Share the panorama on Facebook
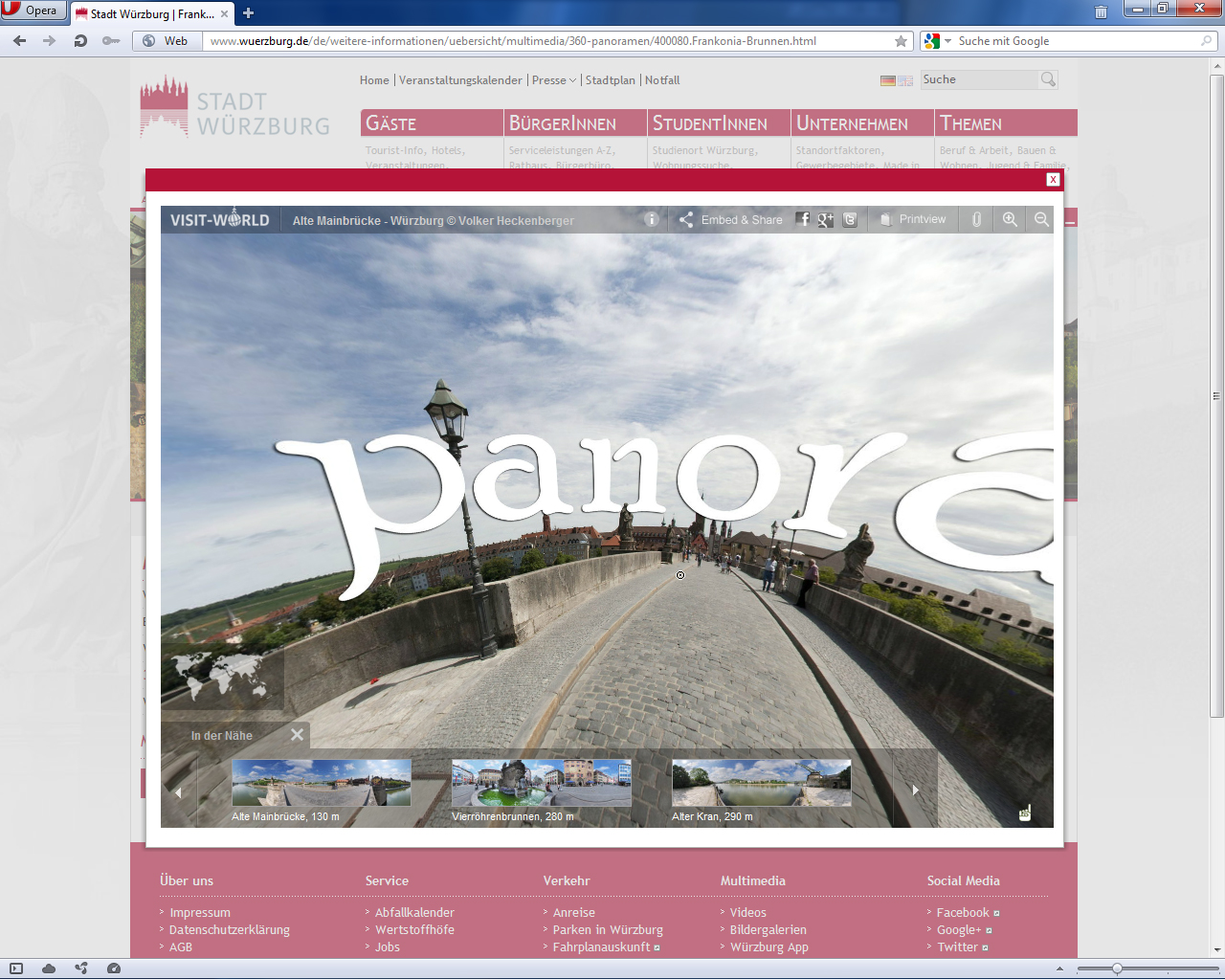 coord(803,219)
